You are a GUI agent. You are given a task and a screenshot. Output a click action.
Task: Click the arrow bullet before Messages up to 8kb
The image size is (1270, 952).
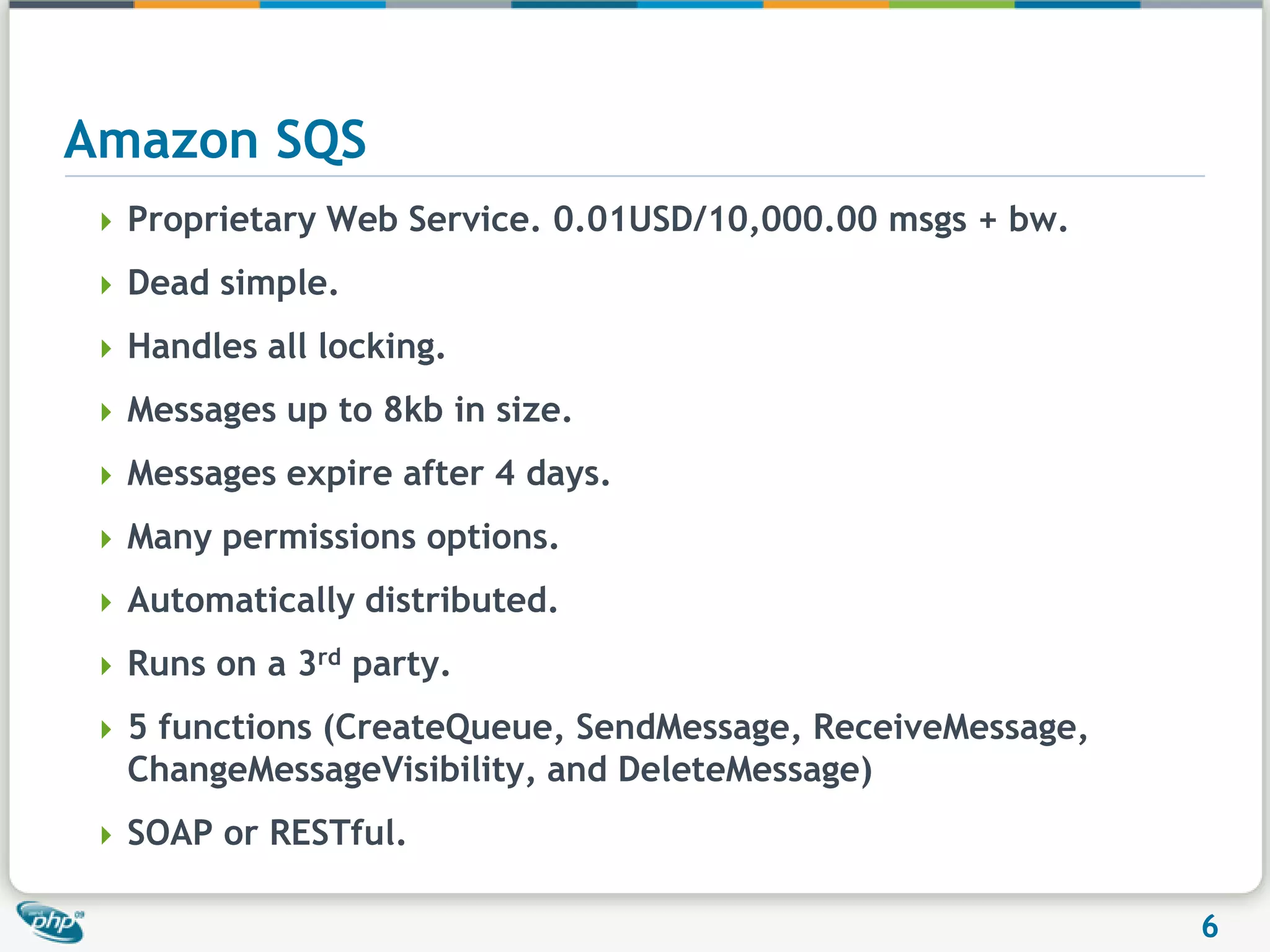106,412
